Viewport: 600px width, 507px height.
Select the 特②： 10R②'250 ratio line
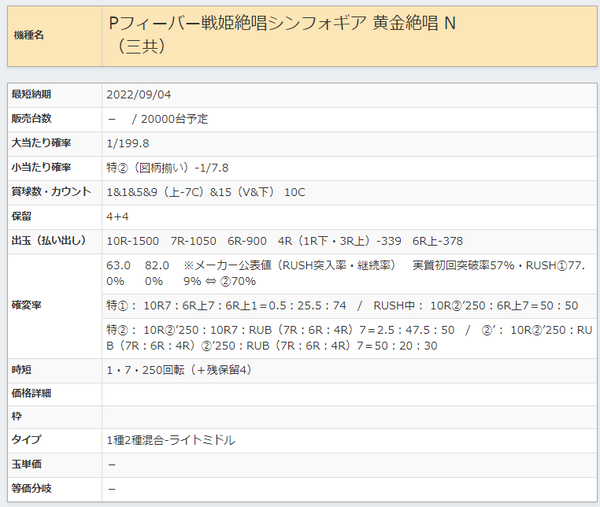click(x=349, y=338)
